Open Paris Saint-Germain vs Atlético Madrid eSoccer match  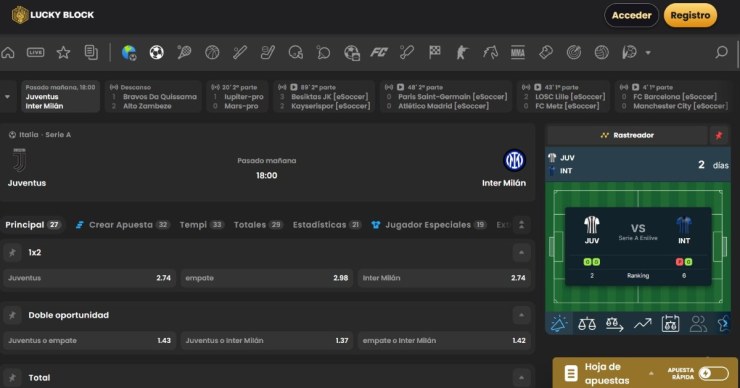click(446, 97)
